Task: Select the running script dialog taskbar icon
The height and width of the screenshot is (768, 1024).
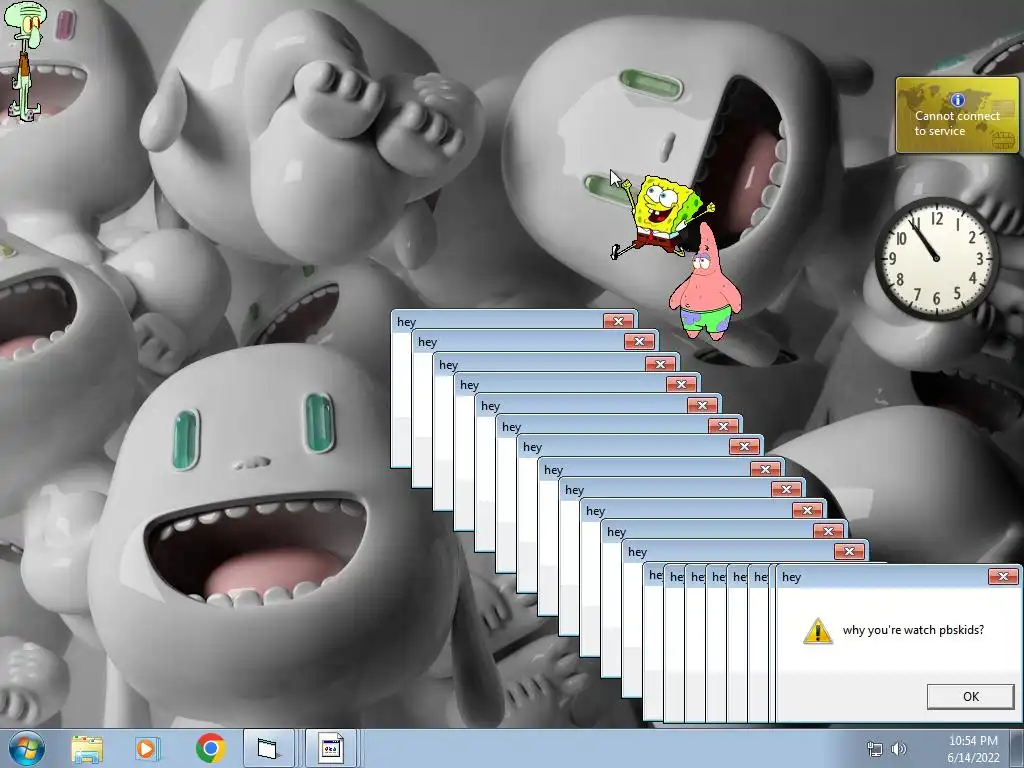Action: (x=330, y=748)
